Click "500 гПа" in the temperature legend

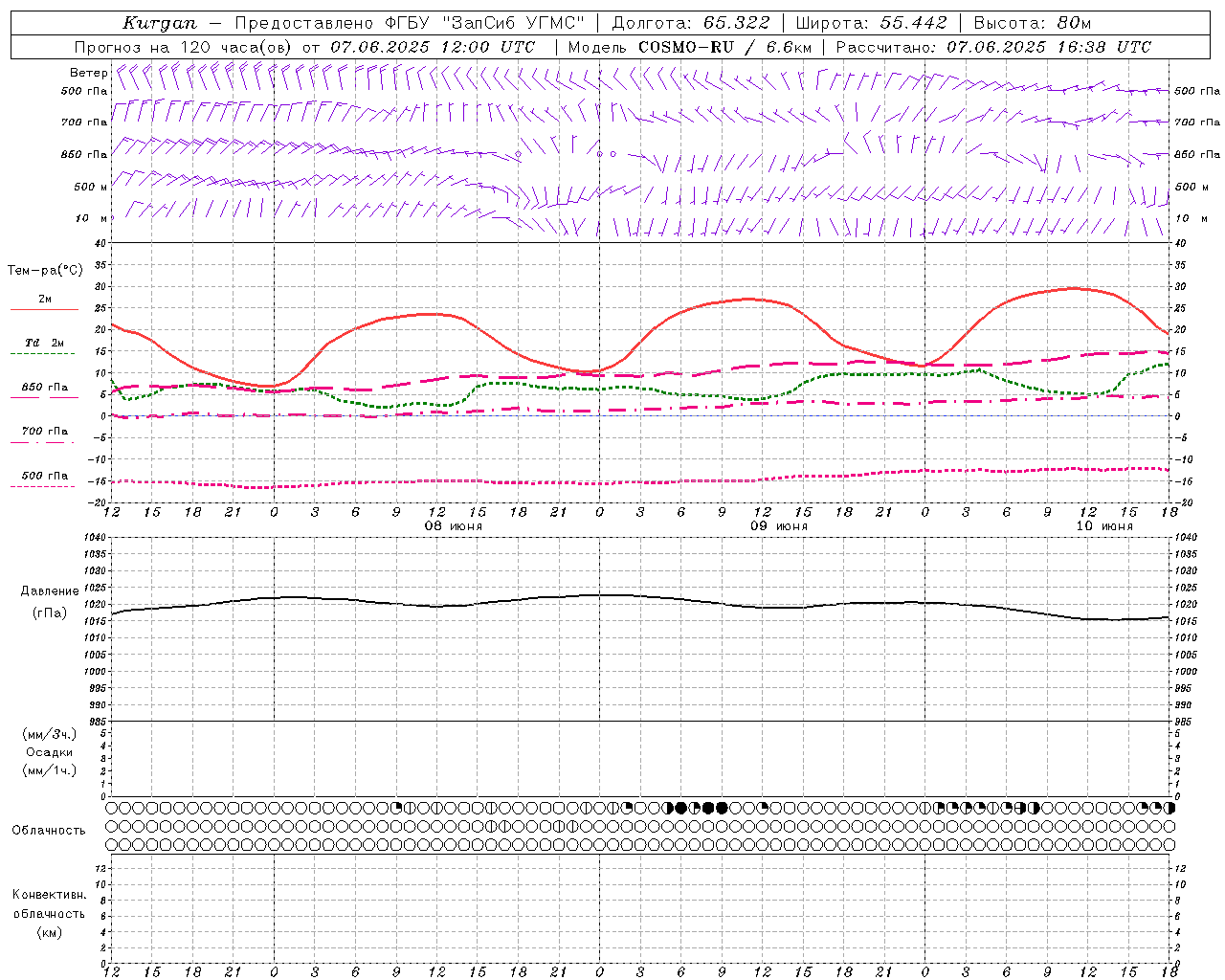tap(45, 476)
